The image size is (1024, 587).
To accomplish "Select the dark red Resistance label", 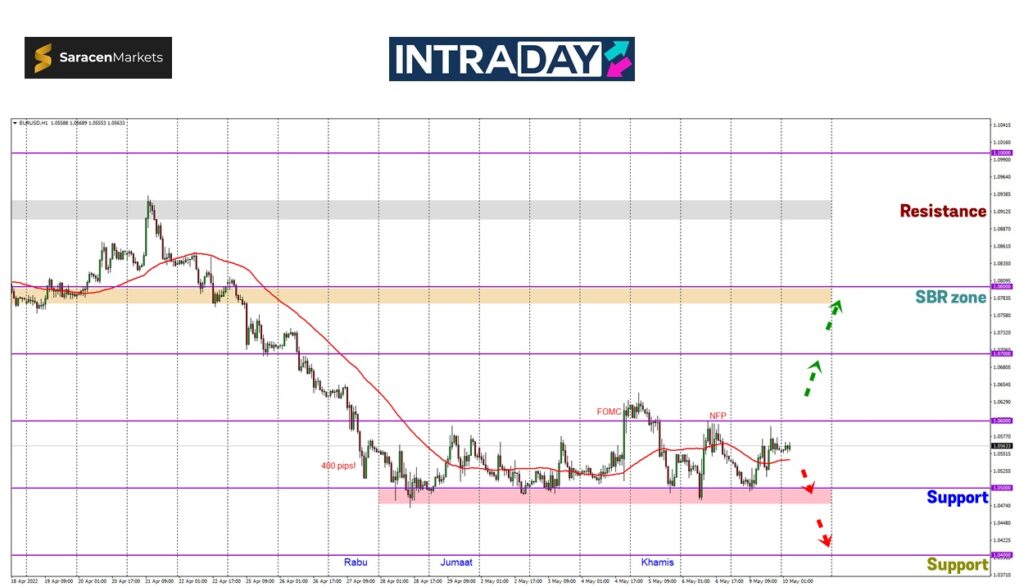I will click(942, 211).
